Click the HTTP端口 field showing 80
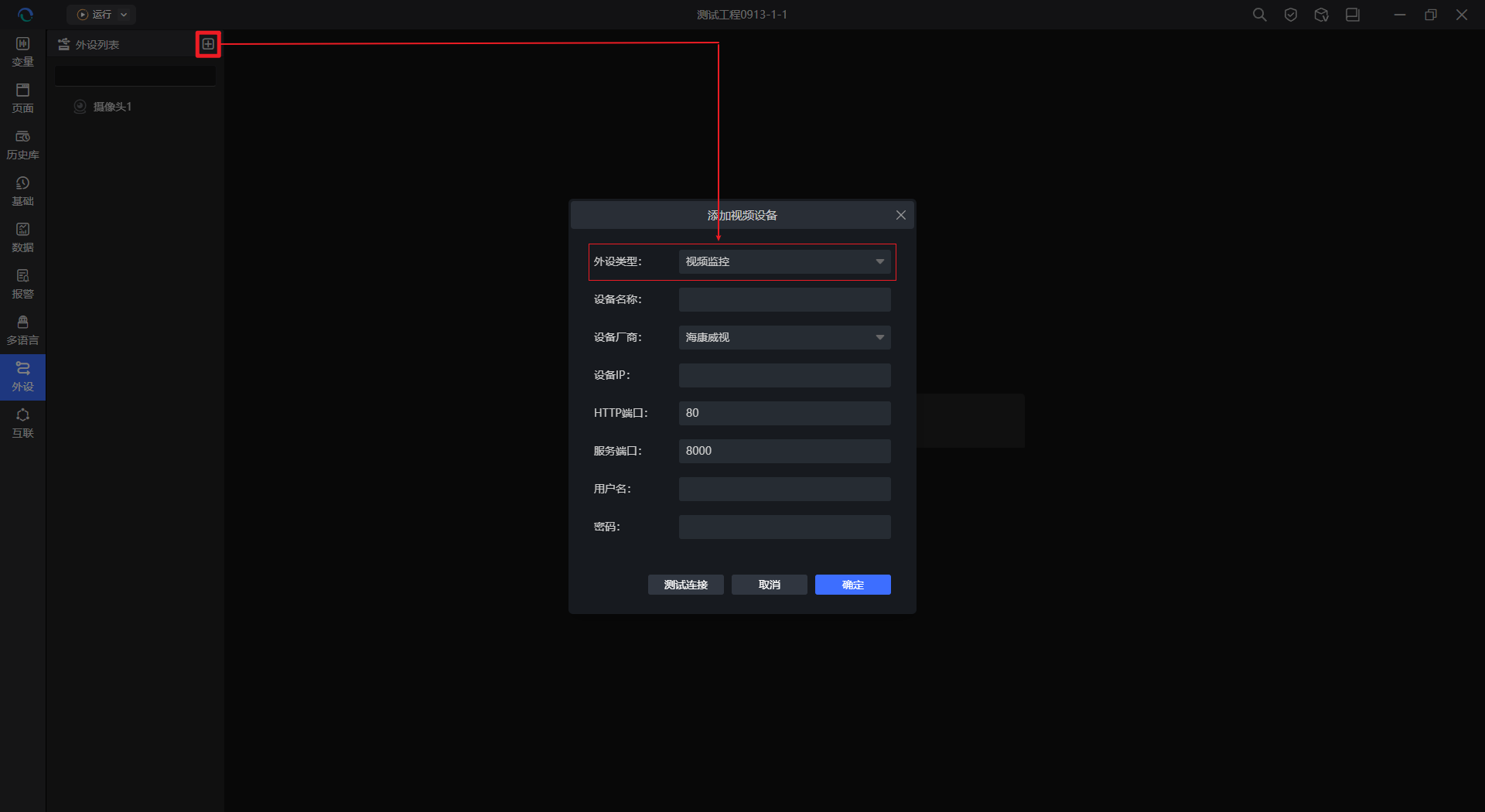This screenshot has height=812, width=1485. (x=784, y=413)
